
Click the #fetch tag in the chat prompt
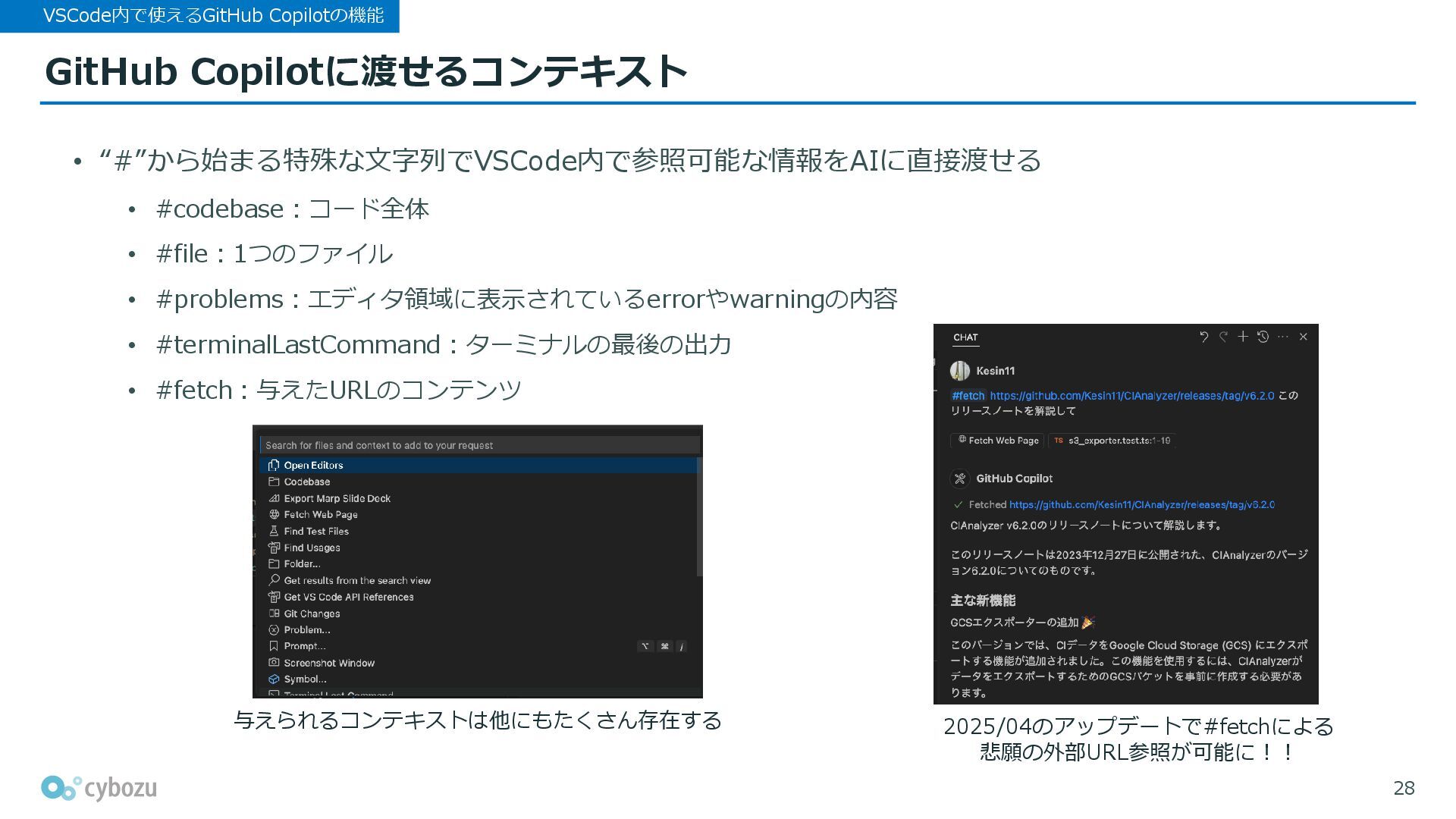pos(968,396)
